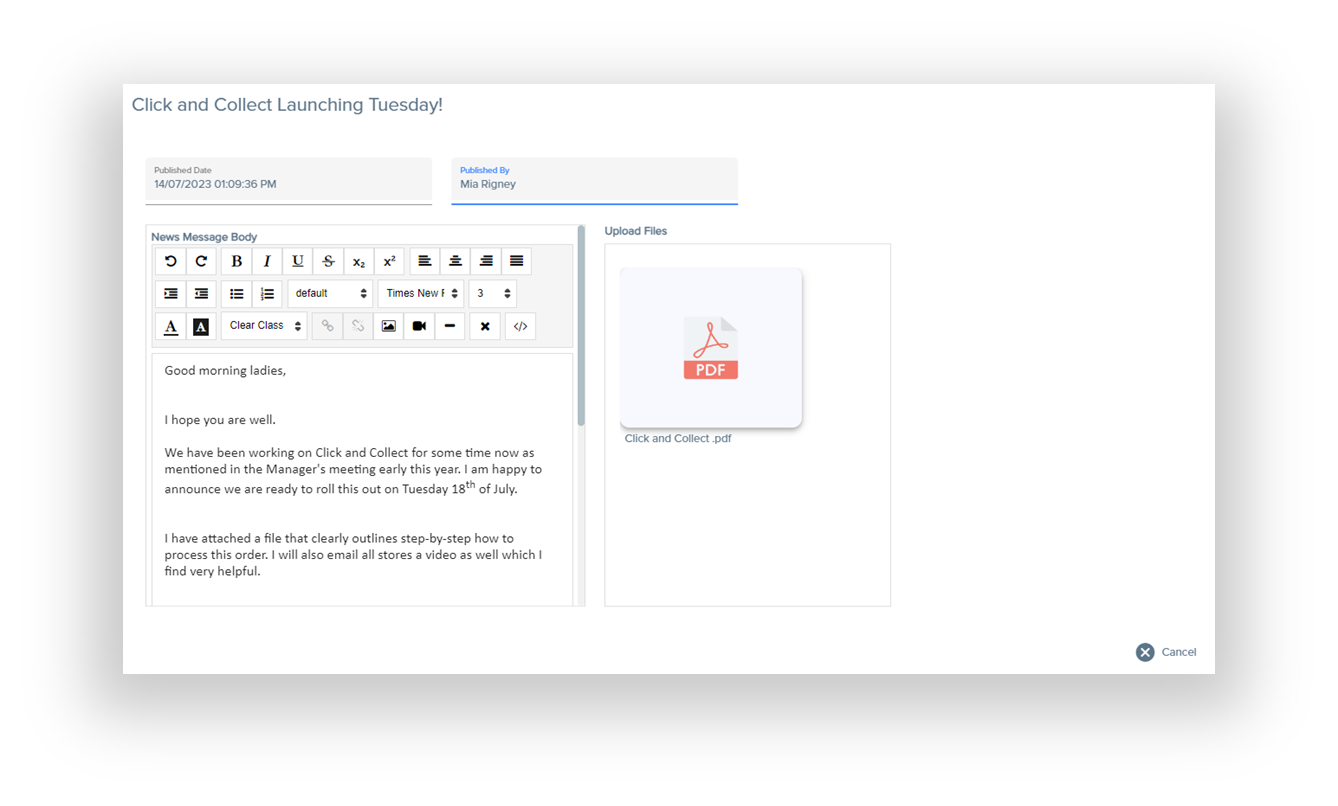Insert a bulleted list
The width and height of the screenshot is (1338, 806).
pos(237,294)
